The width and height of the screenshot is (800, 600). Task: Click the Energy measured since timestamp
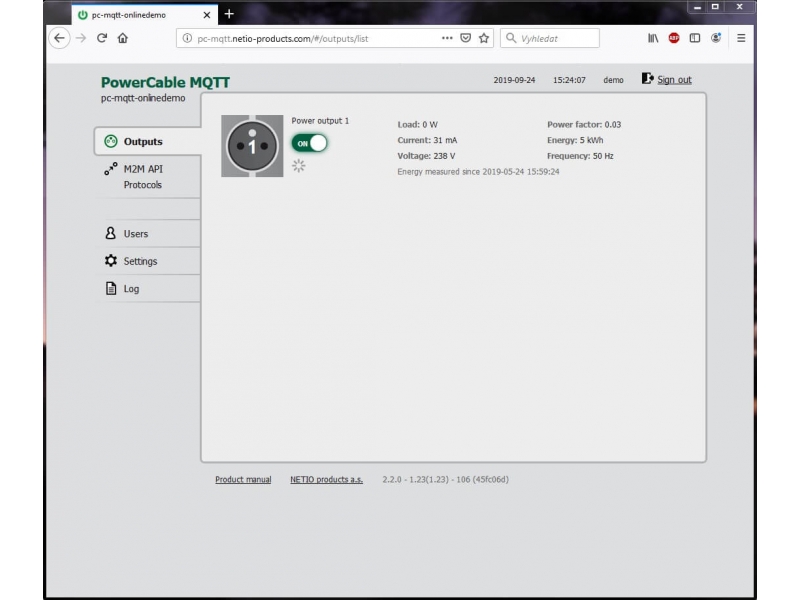click(x=478, y=172)
